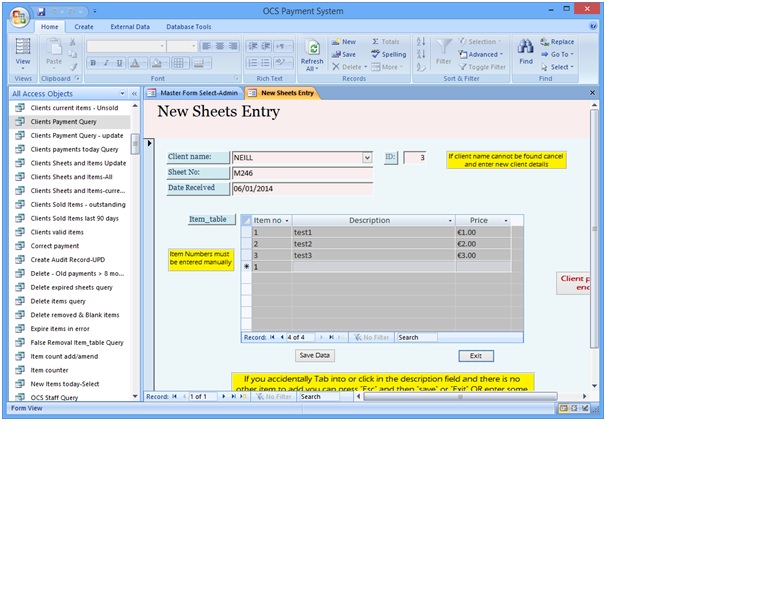Open the Select dropdown in Find group
Screen dimensions: 768x614
point(557,67)
